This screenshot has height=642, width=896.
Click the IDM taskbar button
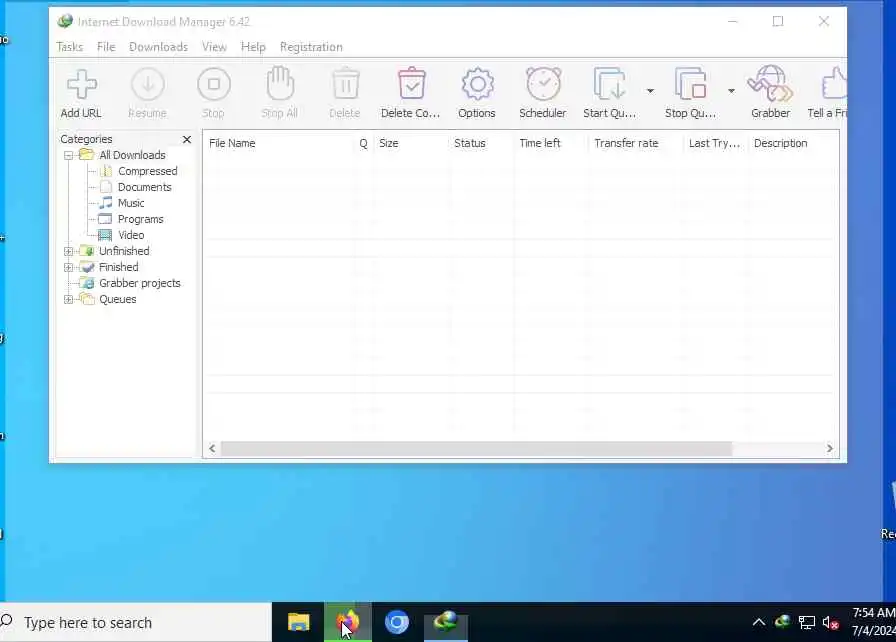tap(446, 622)
